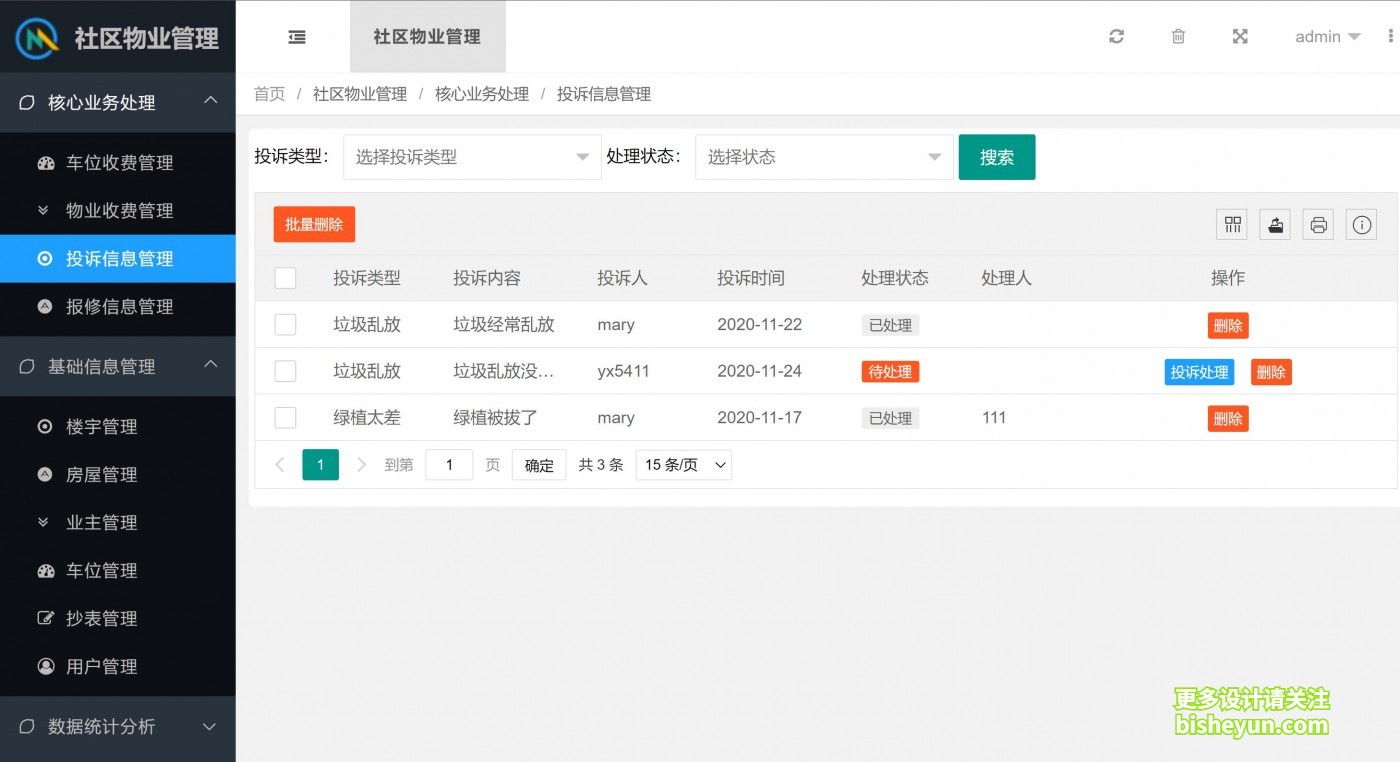Click the green 搜索 button
Viewport: 1400px width, 762px height.
(996, 157)
